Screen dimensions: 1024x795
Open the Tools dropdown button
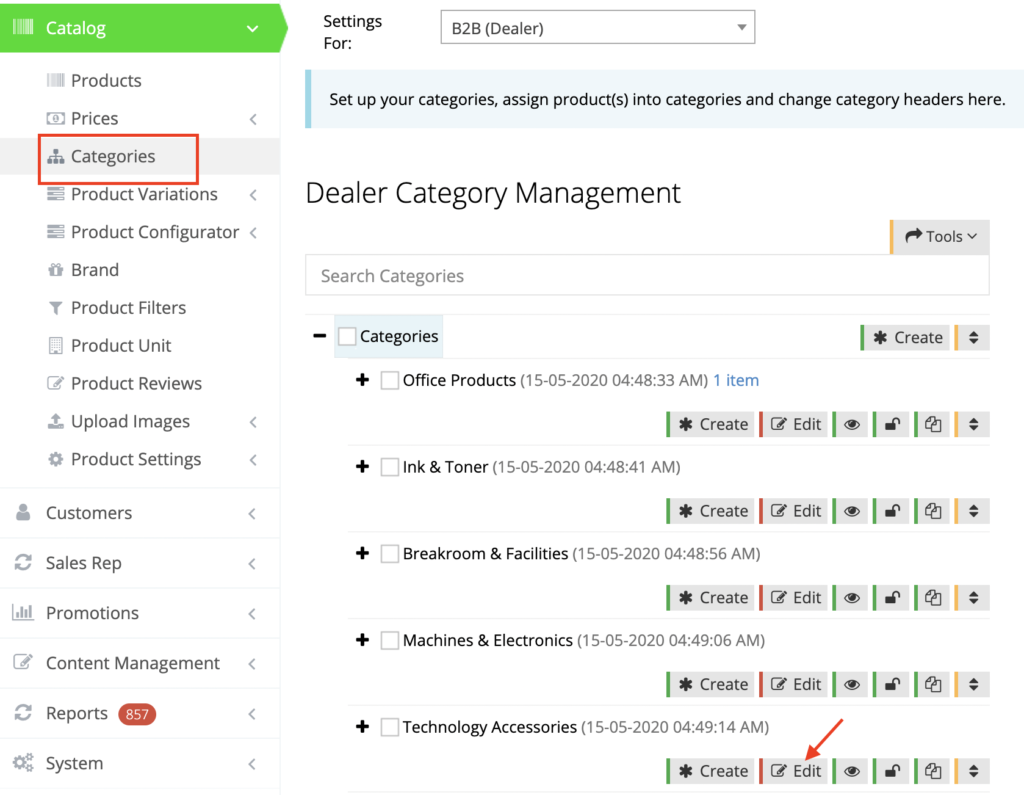[x=940, y=236]
